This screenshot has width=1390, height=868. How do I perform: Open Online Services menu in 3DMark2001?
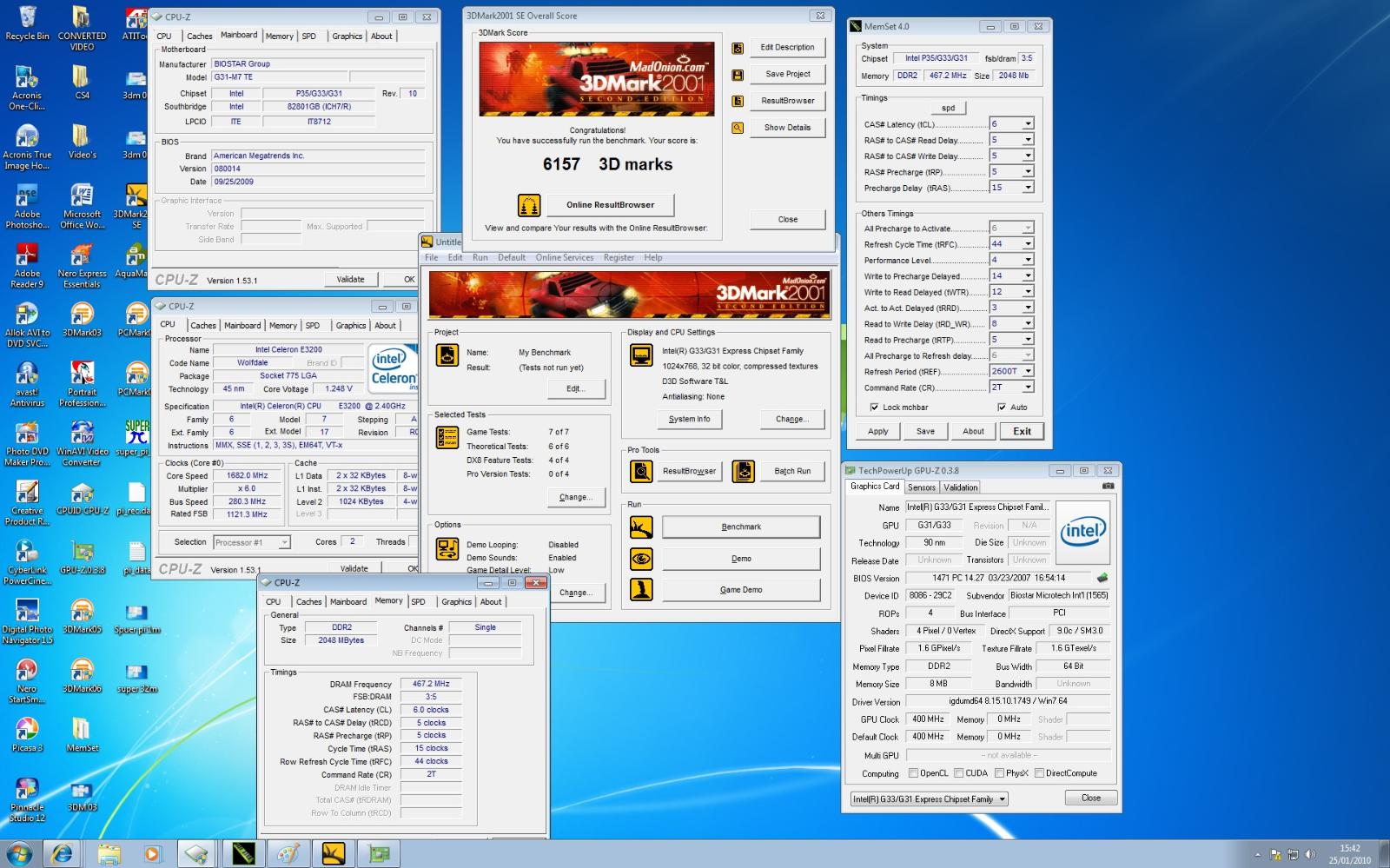coord(565,258)
